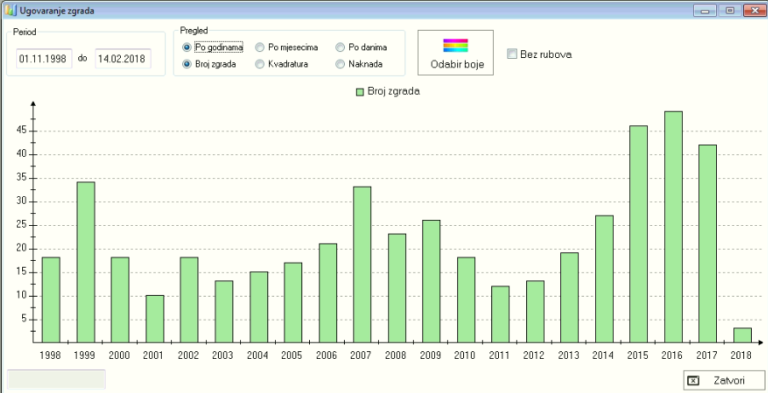Click the small 2018 bar
Viewport: 768px width, 393px height.
click(x=742, y=335)
